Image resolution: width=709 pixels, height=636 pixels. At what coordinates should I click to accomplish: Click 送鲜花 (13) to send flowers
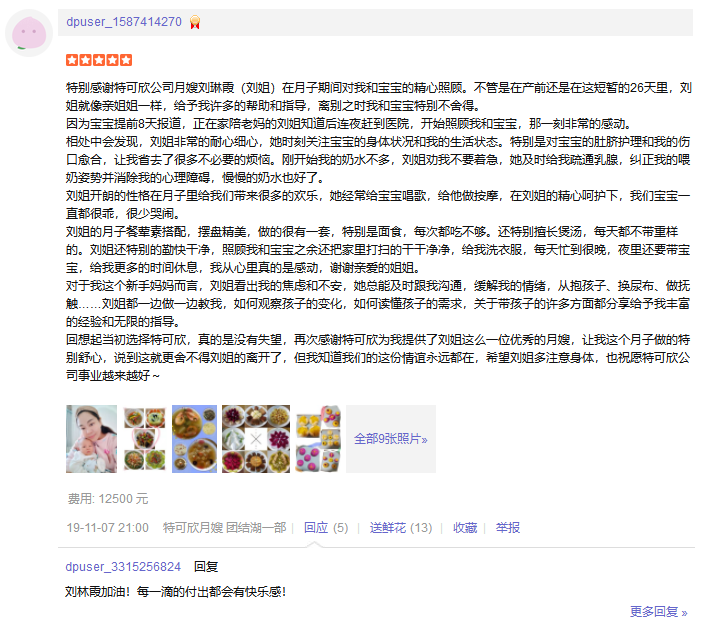pyautogui.click(x=401, y=528)
